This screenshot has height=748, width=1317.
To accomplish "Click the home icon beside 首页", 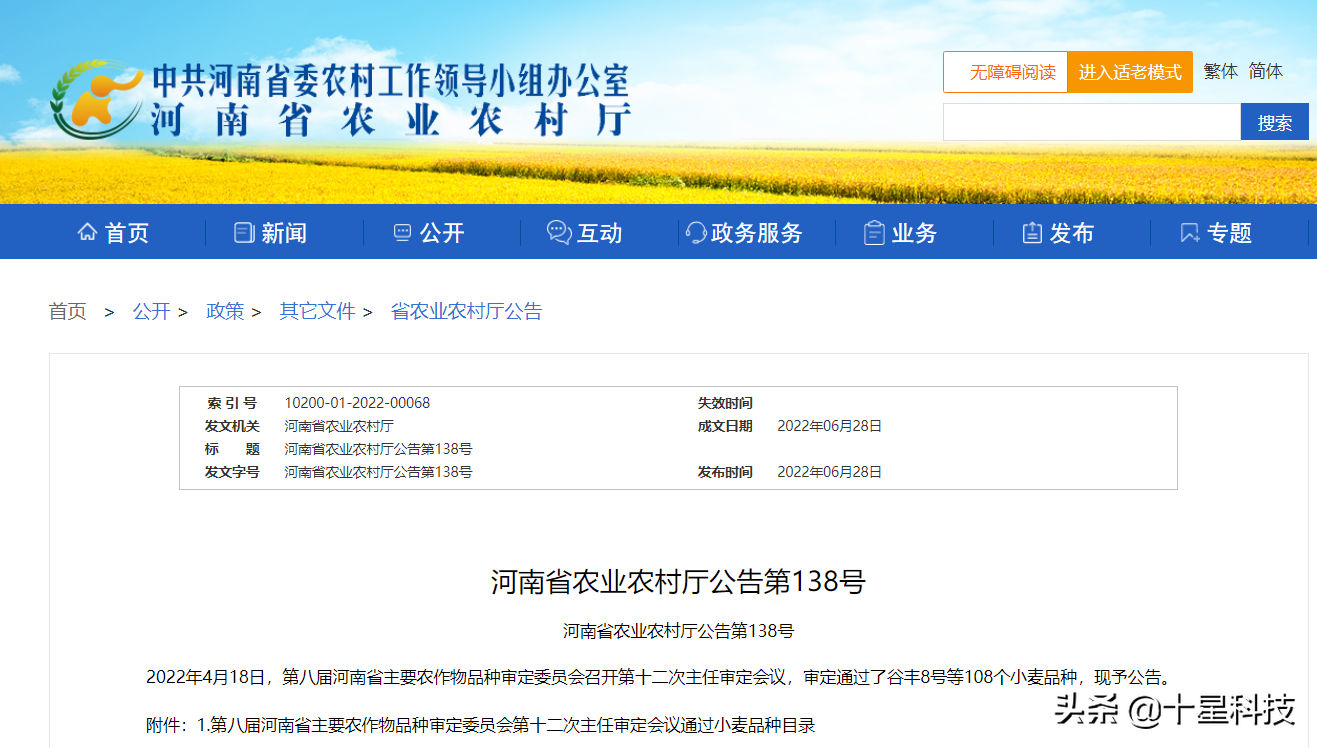I will tap(87, 232).
